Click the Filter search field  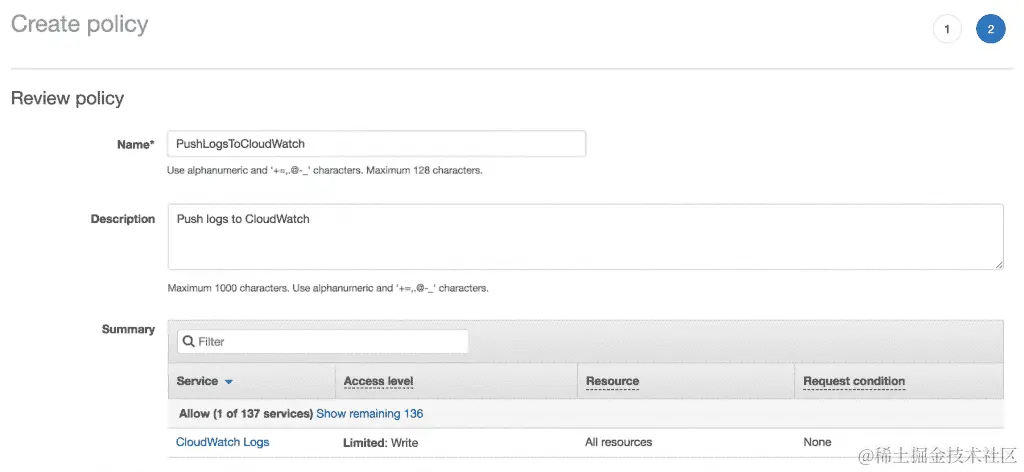330,342
